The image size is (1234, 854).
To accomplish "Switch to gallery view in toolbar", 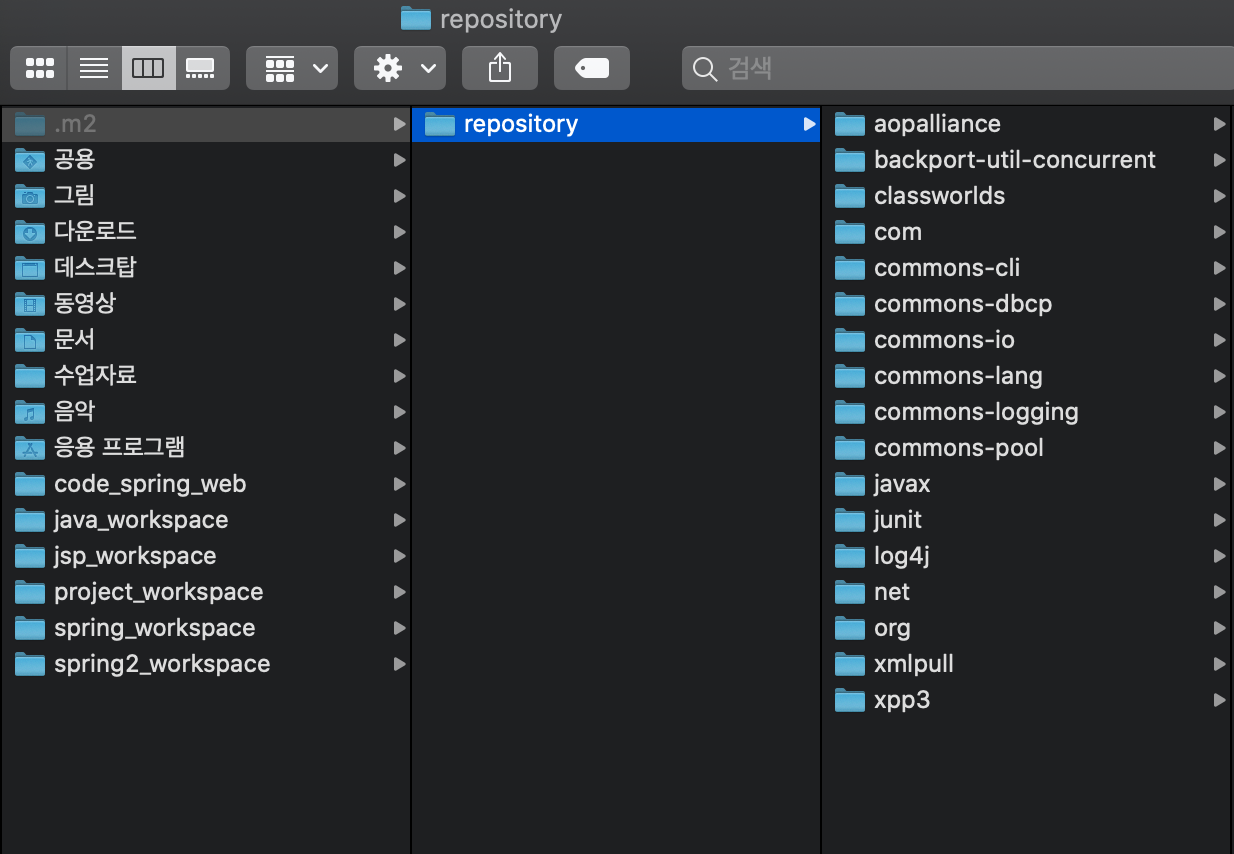I will pyautogui.click(x=202, y=68).
